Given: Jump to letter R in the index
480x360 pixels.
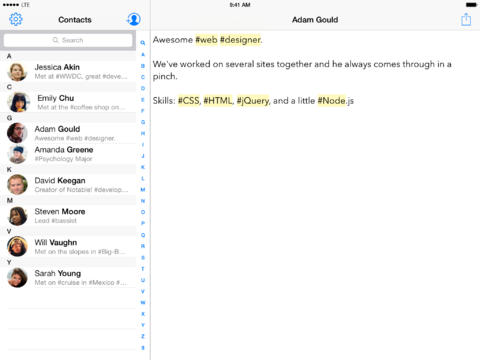Looking at the screenshot, I should coord(143,246).
